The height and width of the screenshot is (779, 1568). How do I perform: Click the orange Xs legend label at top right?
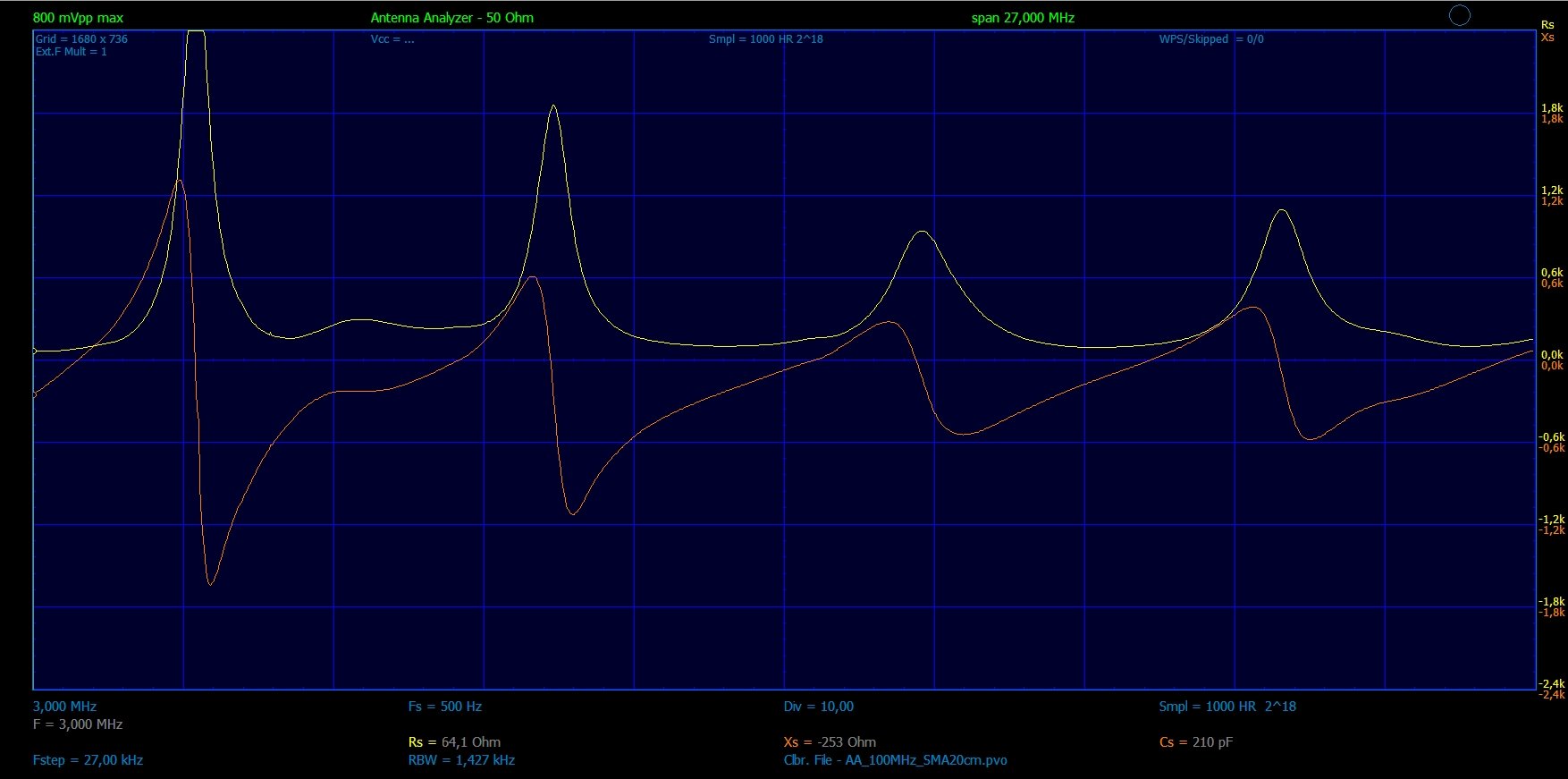pos(1547,38)
